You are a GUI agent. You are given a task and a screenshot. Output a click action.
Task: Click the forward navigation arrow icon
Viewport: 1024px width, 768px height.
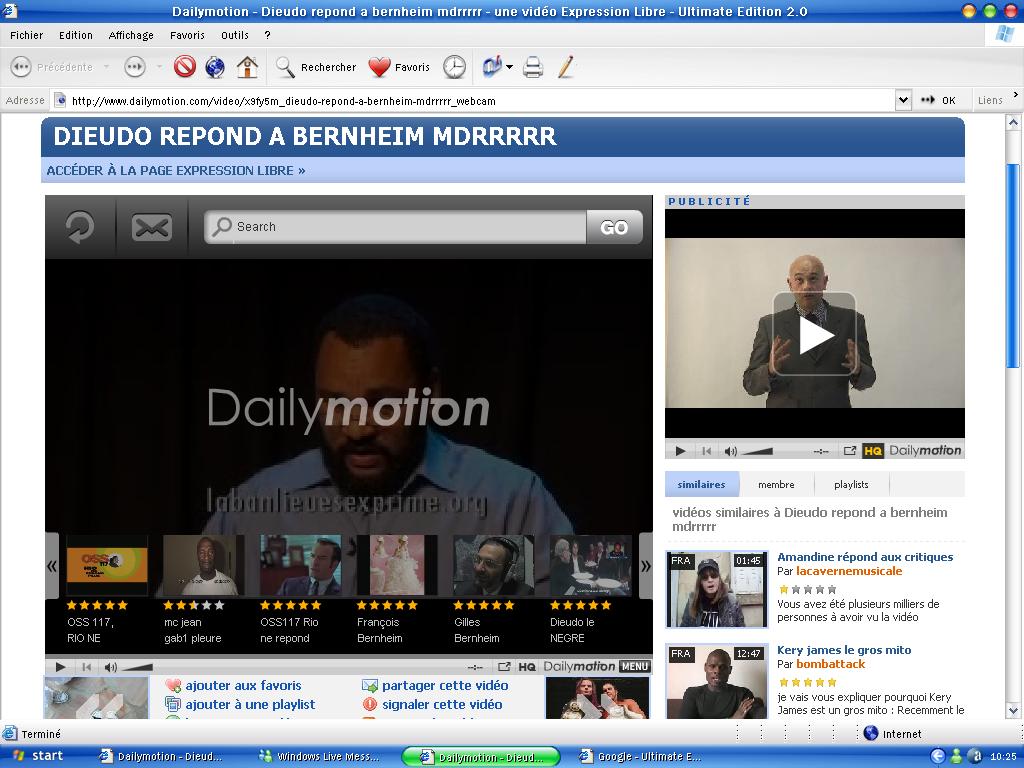pyautogui.click(x=135, y=67)
